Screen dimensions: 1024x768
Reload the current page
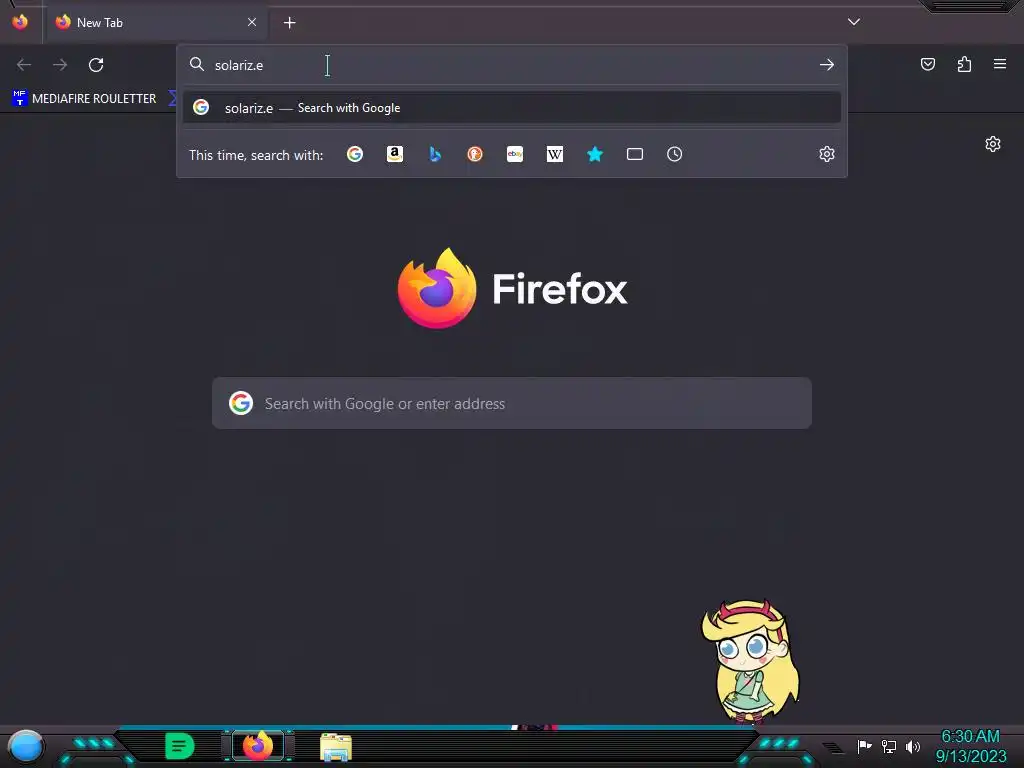coord(96,65)
